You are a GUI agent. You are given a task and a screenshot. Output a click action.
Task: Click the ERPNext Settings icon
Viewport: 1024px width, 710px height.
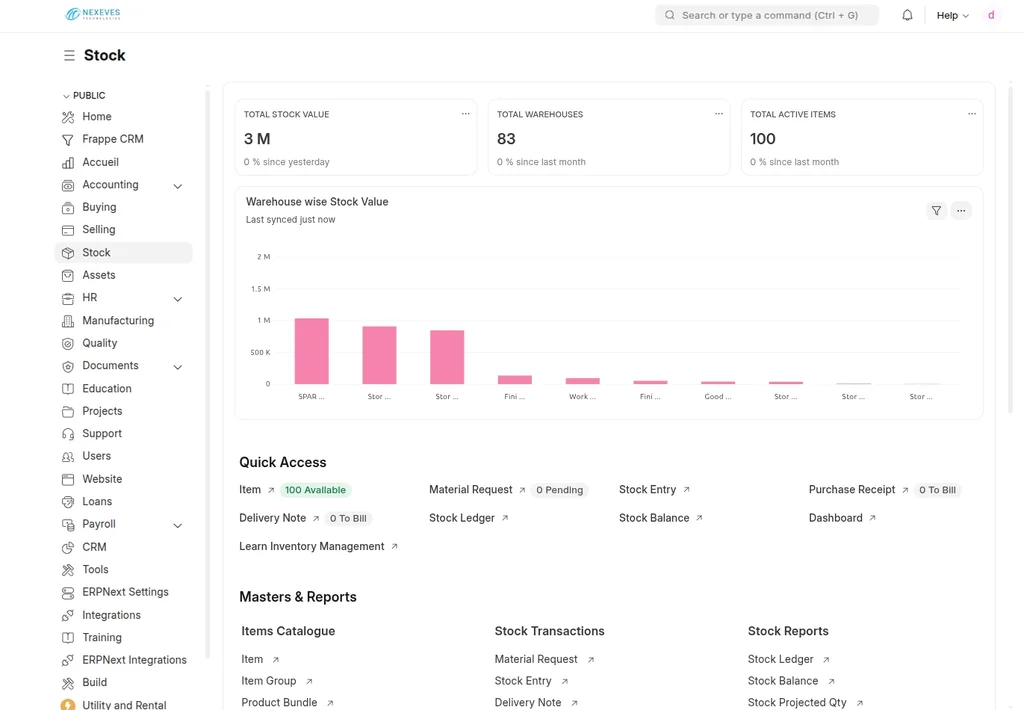click(x=68, y=592)
